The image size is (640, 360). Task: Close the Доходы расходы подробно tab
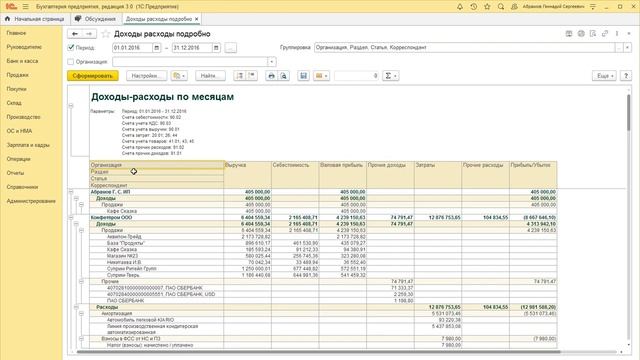point(197,19)
